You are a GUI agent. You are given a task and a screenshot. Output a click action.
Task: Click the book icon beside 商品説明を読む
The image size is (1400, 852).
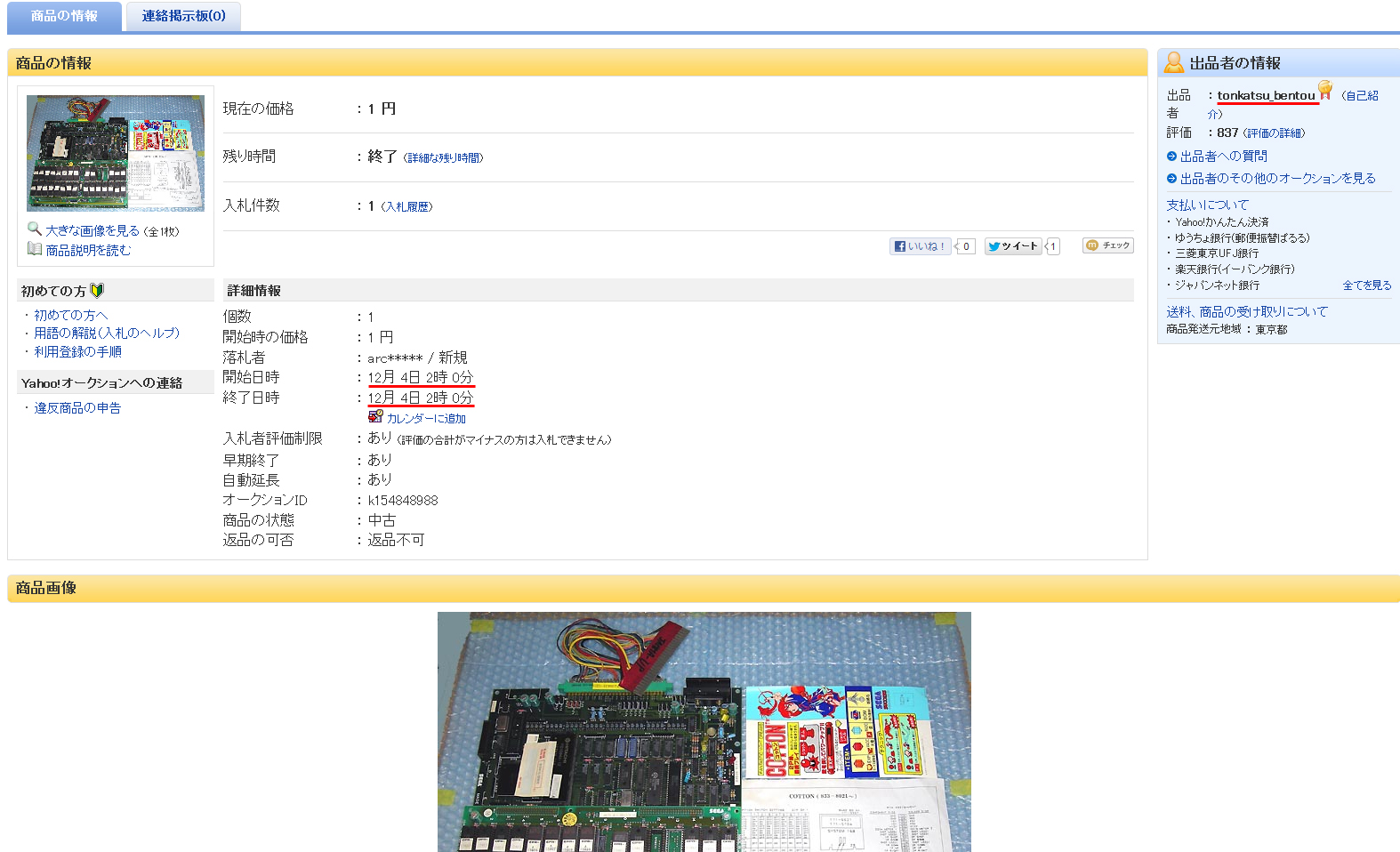coord(35,249)
